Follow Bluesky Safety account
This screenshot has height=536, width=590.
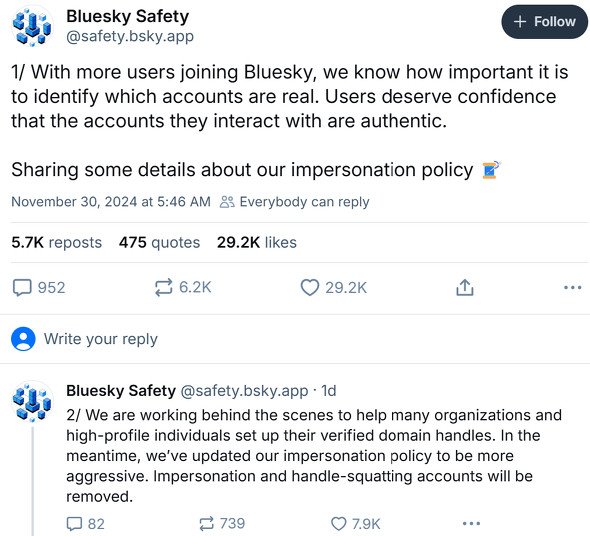click(x=544, y=22)
